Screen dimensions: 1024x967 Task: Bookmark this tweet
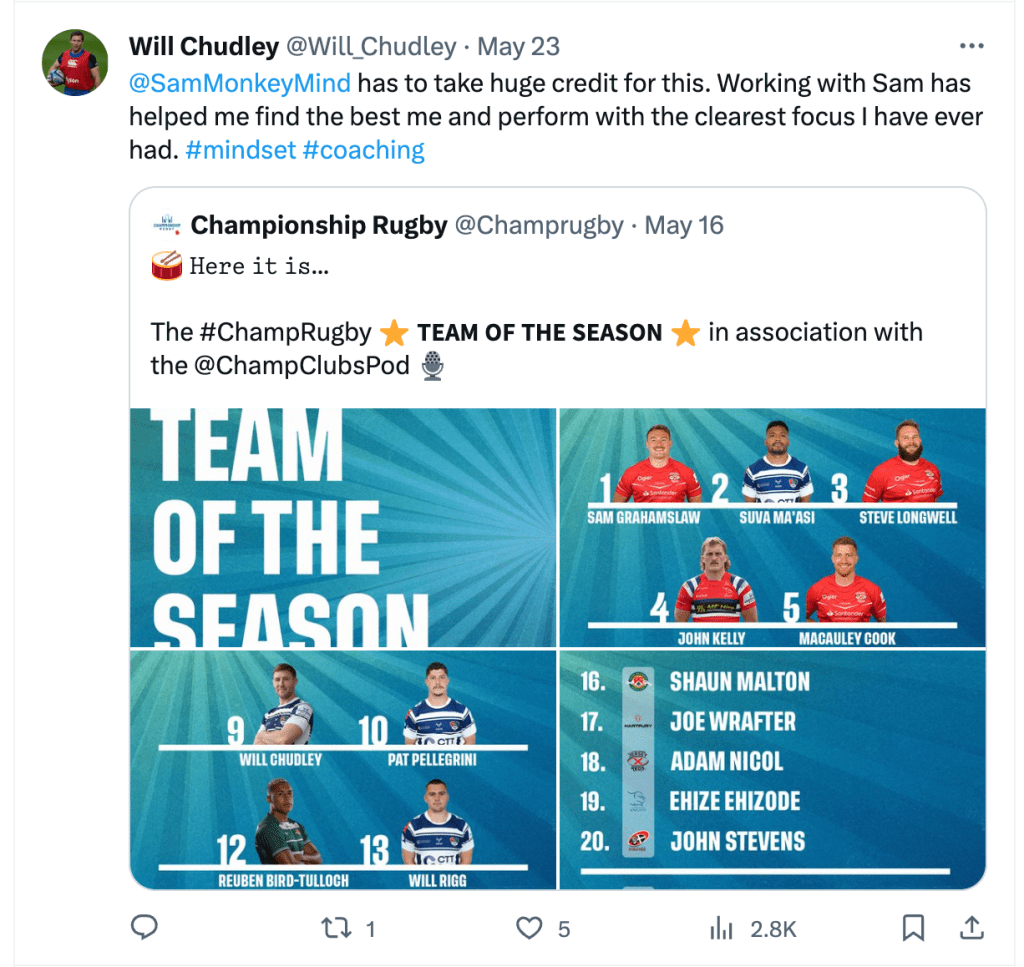click(x=913, y=928)
